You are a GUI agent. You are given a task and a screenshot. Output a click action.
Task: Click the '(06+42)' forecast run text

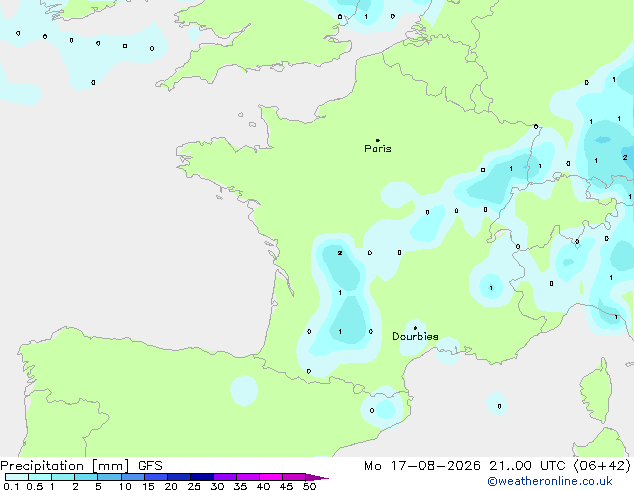[602, 466]
